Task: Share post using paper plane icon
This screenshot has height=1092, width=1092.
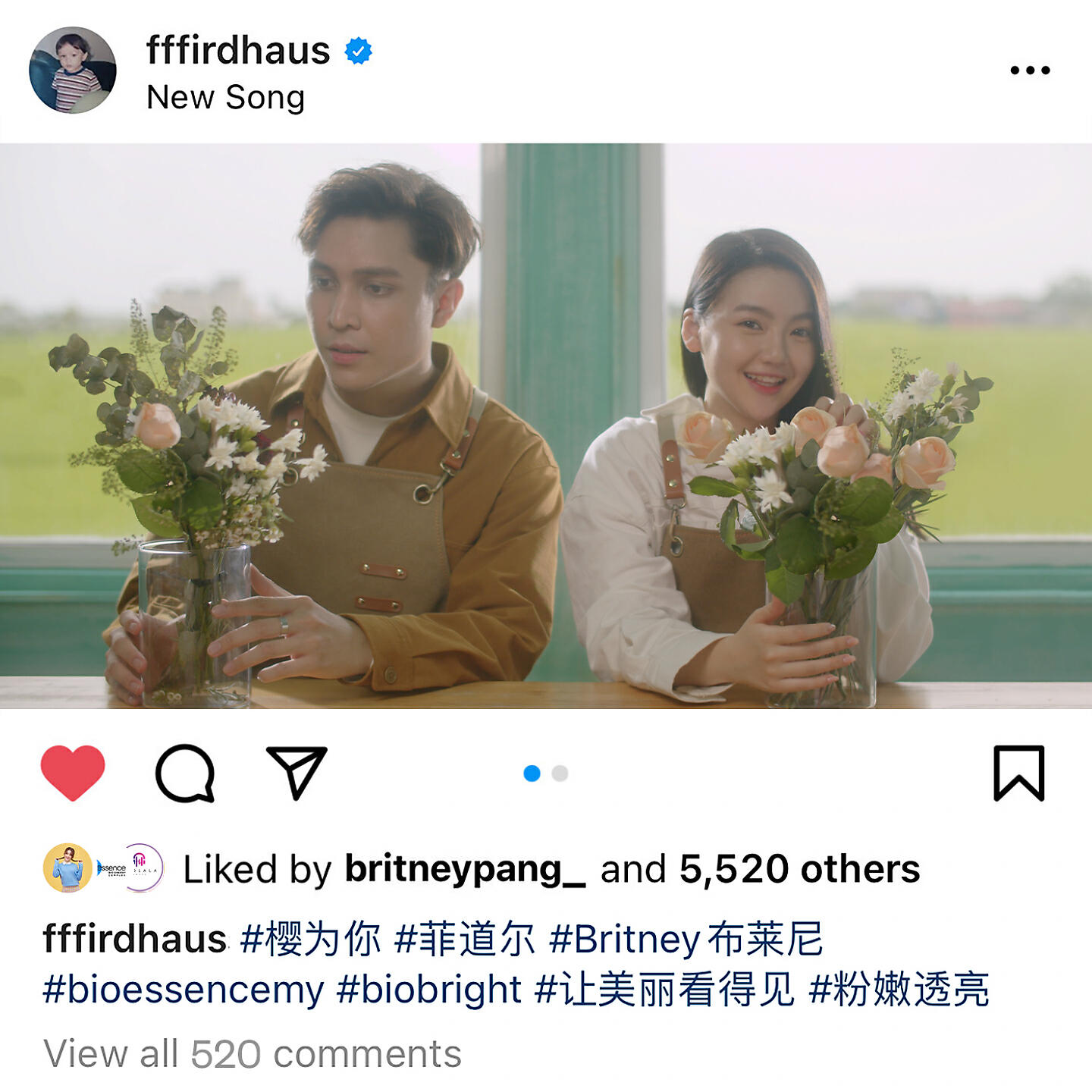Action: (297, 773)
